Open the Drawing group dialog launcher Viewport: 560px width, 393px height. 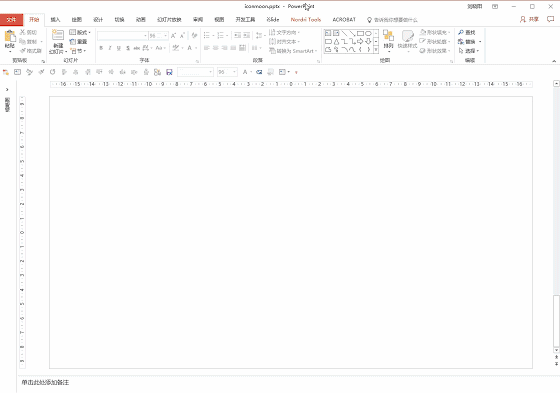[451, 61]
